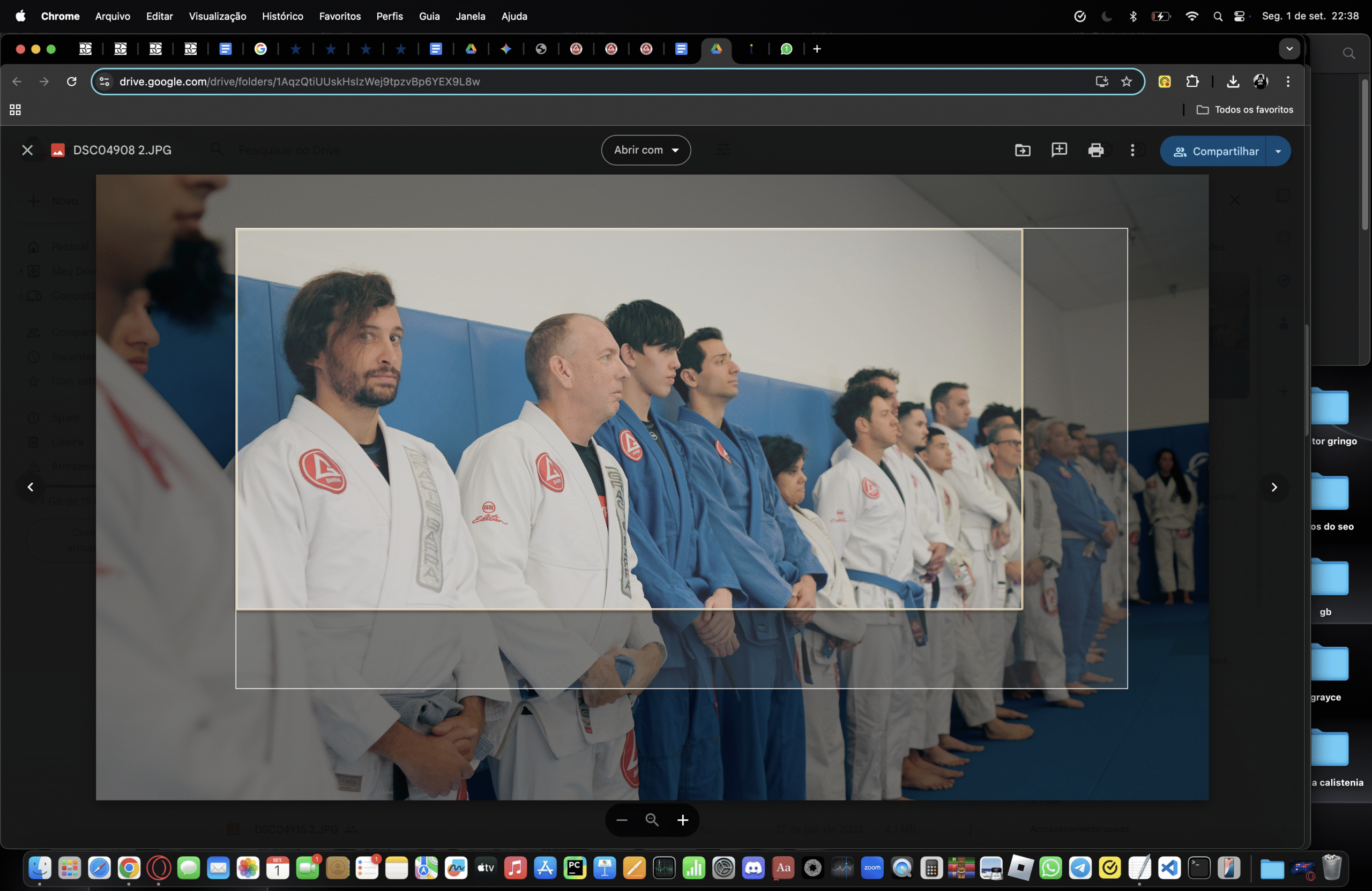Viewport: 1372px width, 891px height.
Task: Open the Ajuda menu
Action: [x=514, y=16]
